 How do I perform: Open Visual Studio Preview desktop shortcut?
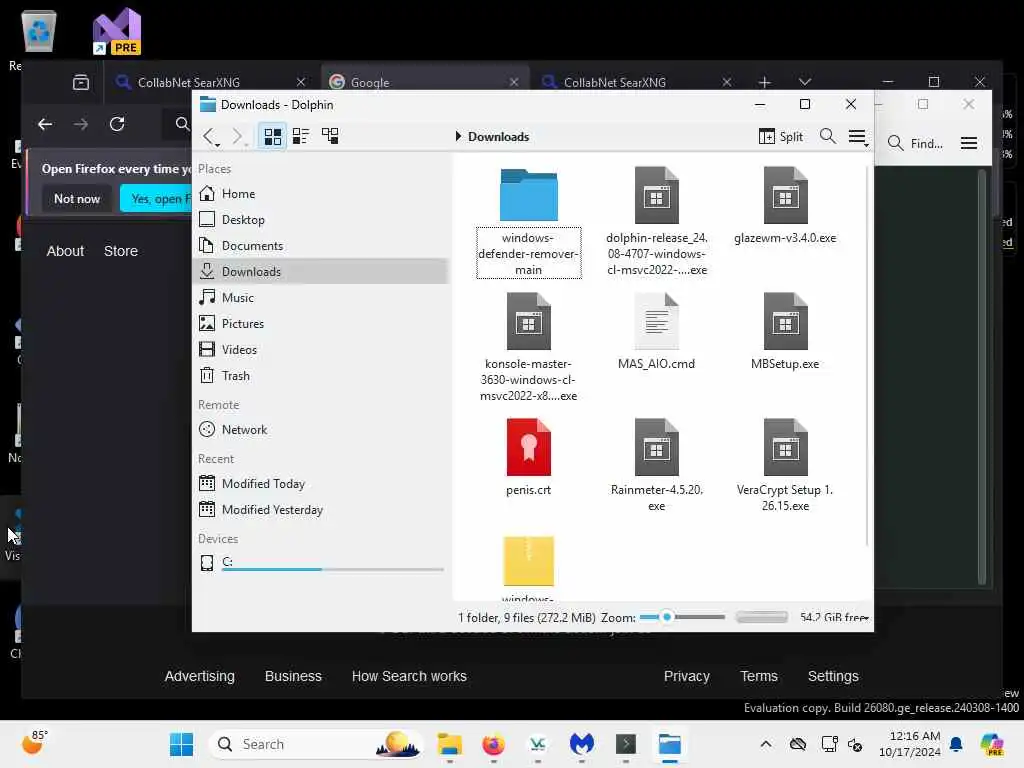point(117,31)
